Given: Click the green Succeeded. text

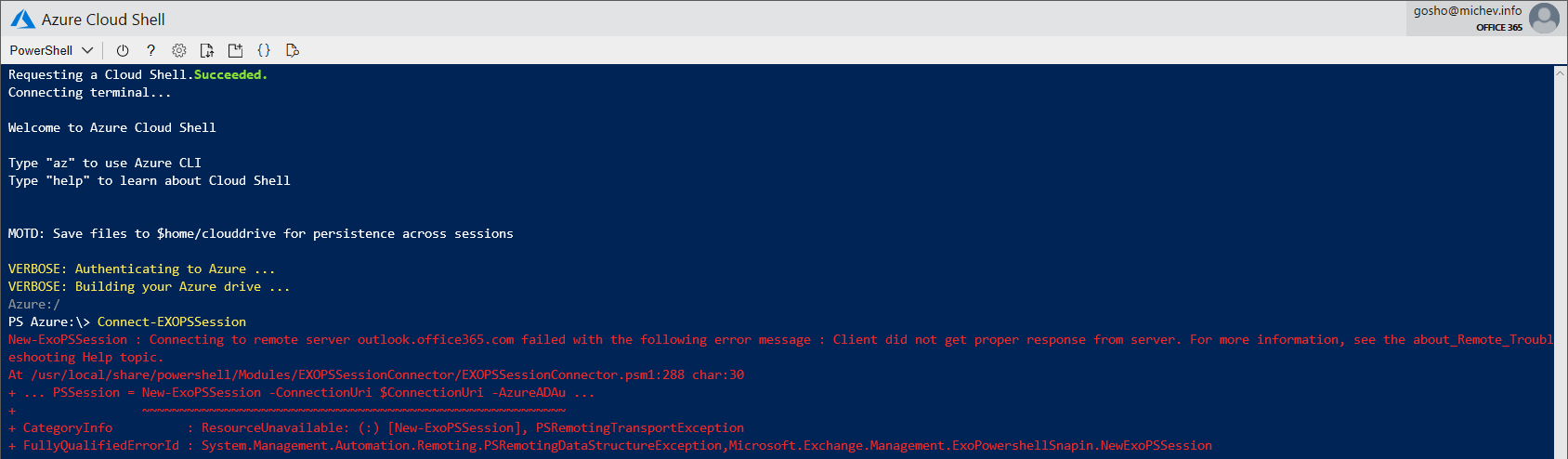Looking at the screenshot, I should 230,75.
